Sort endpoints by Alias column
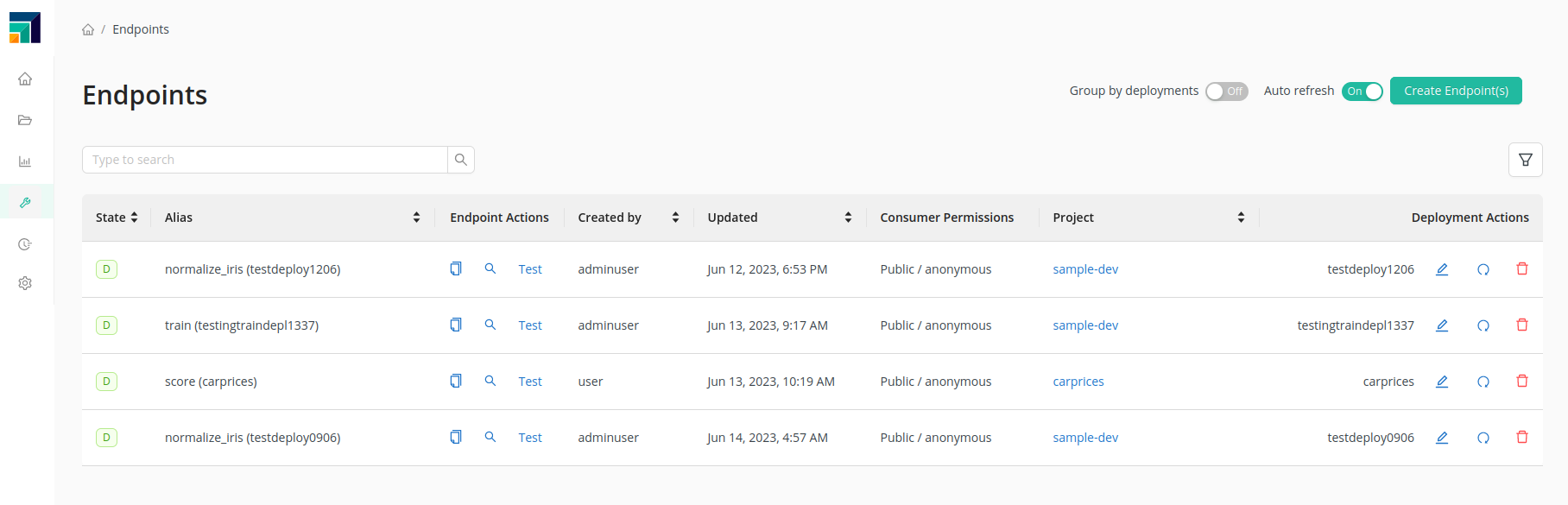Viewport: 1568px width, 505px height. (x=416, y=218)
